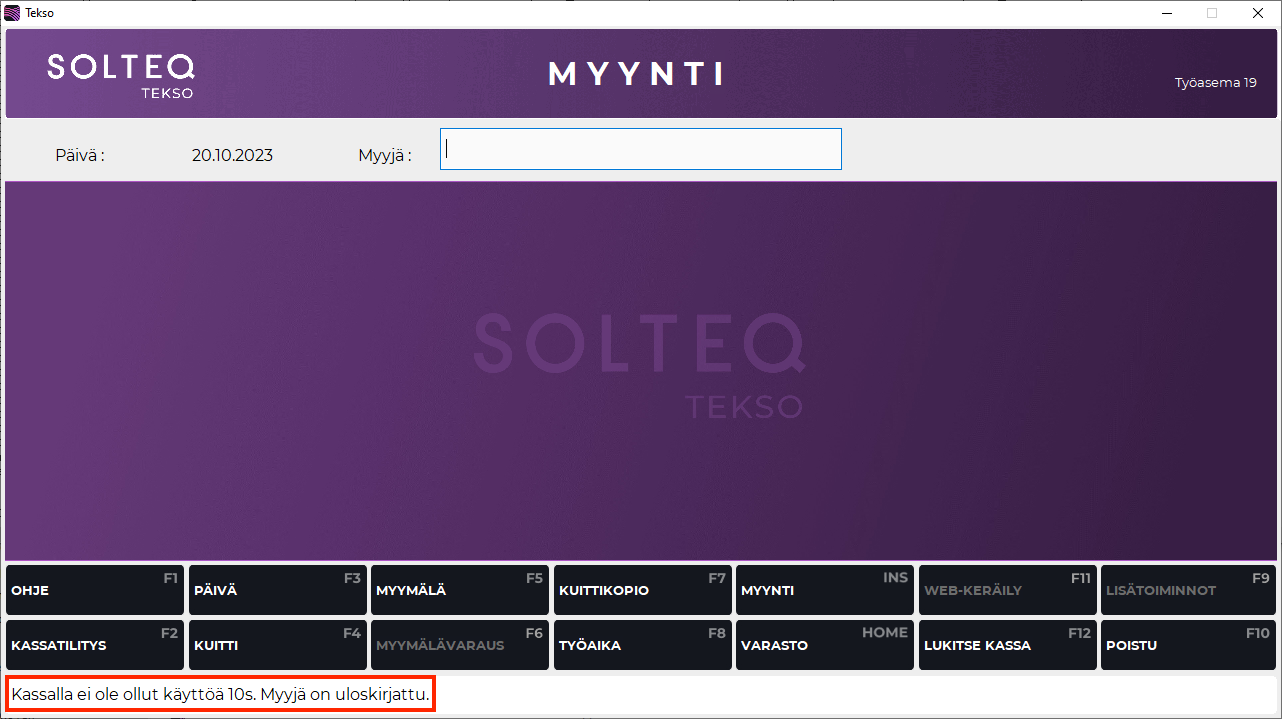The image size is (1282, 719).
Task: Exit using the POISTU F10 button
Action: 1189,645
